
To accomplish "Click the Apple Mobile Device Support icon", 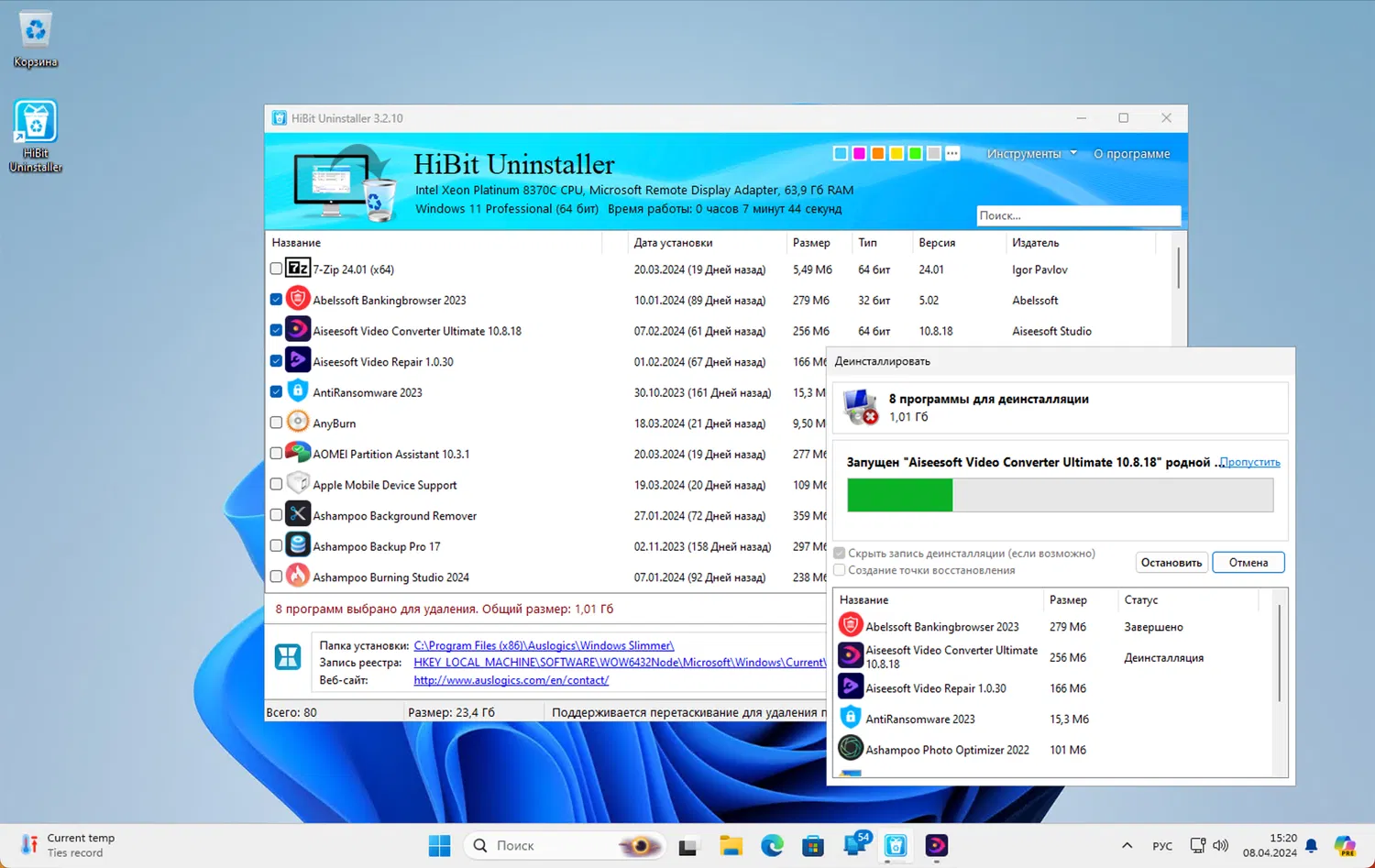I will click(298, 484).
